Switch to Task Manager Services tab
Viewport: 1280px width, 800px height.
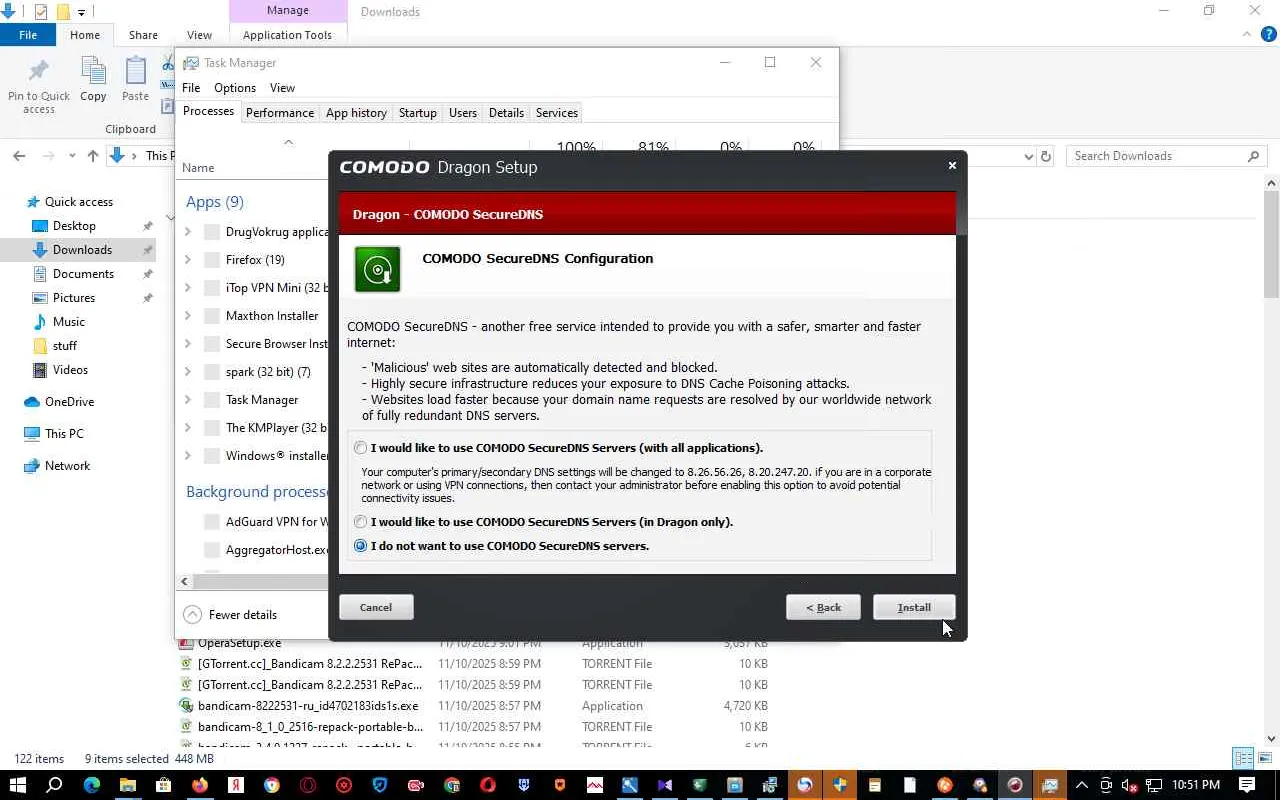[557, 113]
